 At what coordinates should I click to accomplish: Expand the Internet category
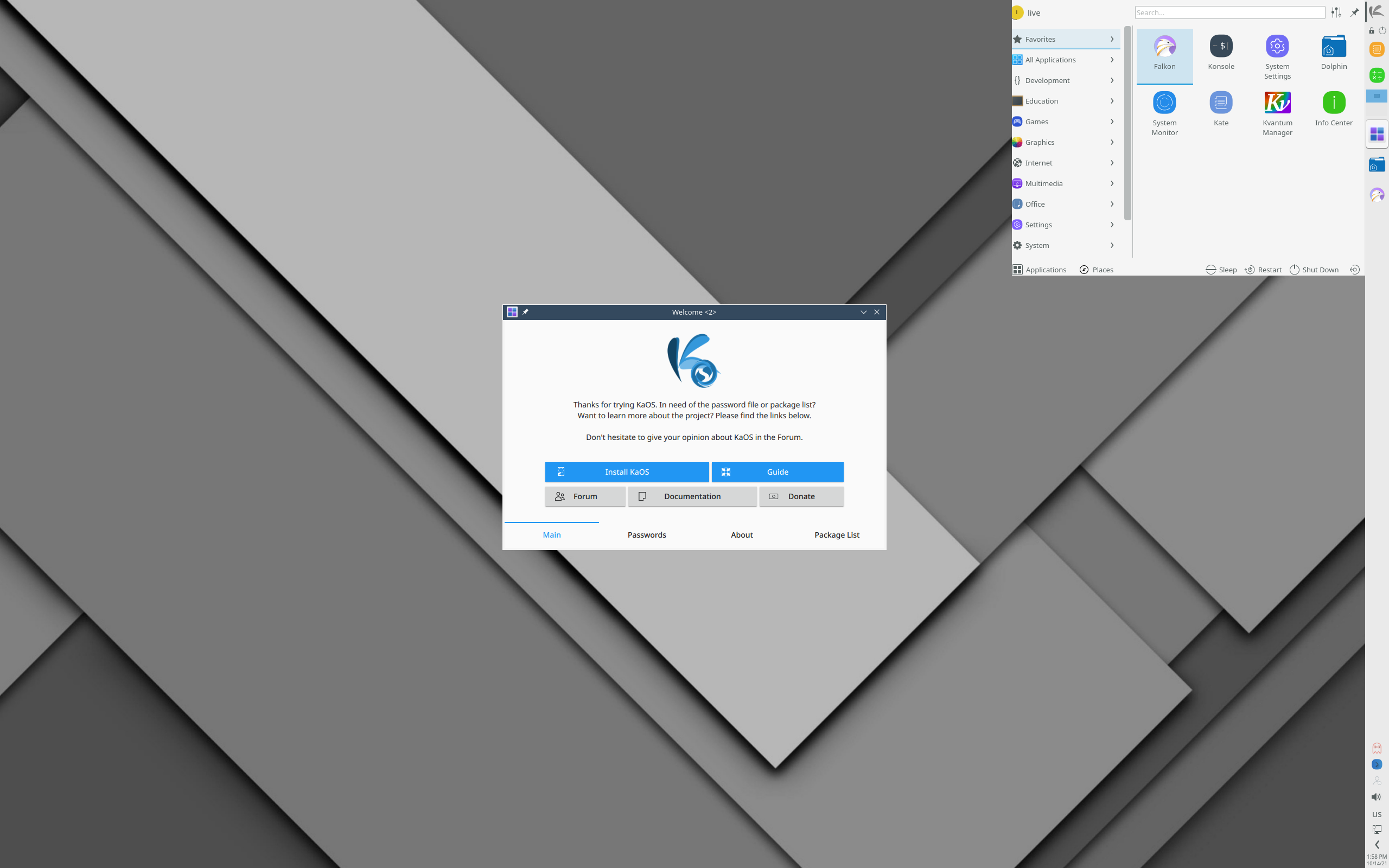coord(1065,163)
